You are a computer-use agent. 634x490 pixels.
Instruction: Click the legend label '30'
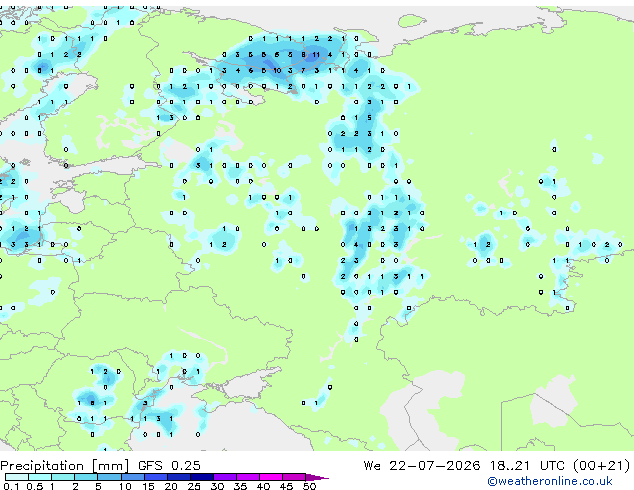[x=217, y=486]
